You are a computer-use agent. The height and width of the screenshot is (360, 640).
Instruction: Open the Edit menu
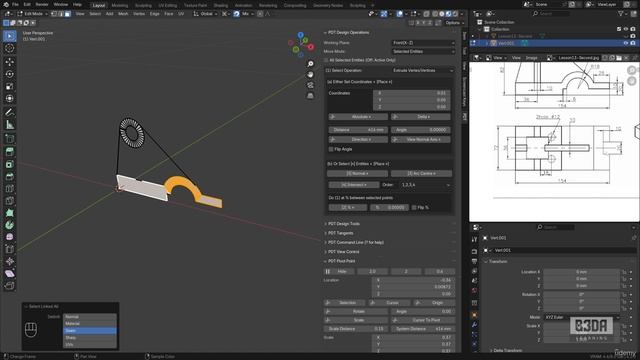pos(27,4)
